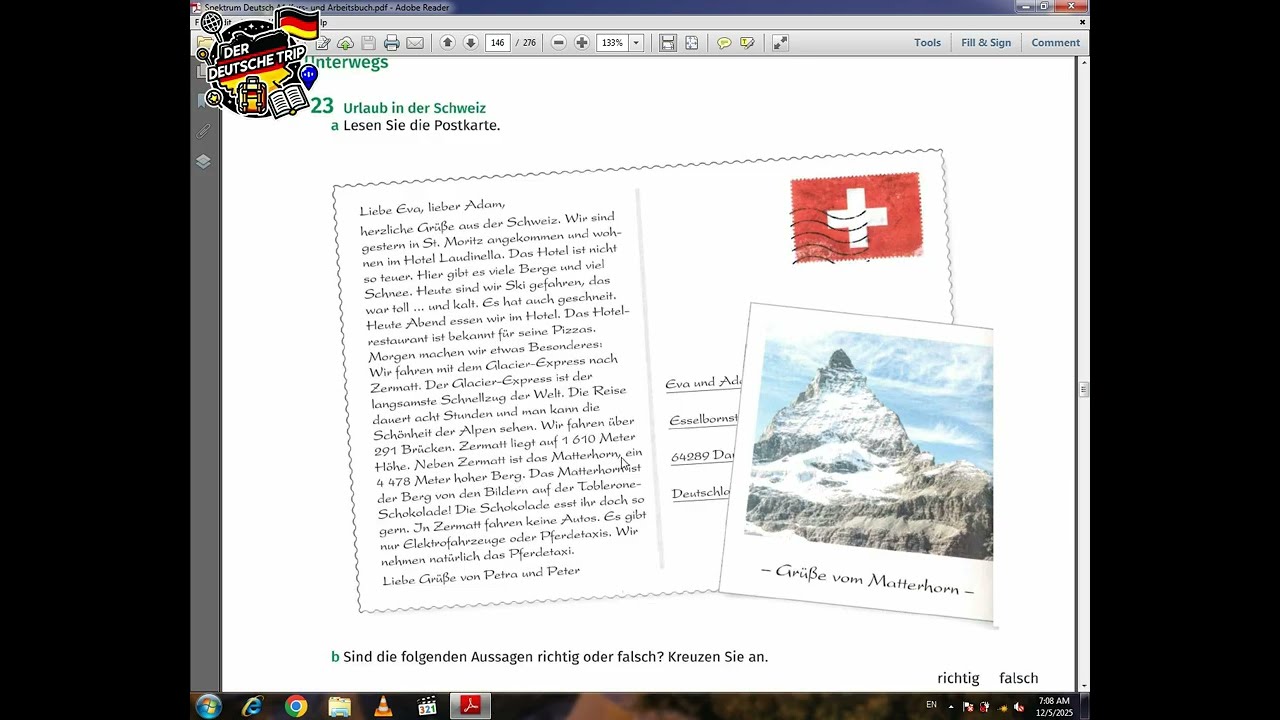Viewport: 1280px width, 720px height.
Task: Click the greeting 'Liebe Eva, lieber Adam,'
Action: (432, 207)
